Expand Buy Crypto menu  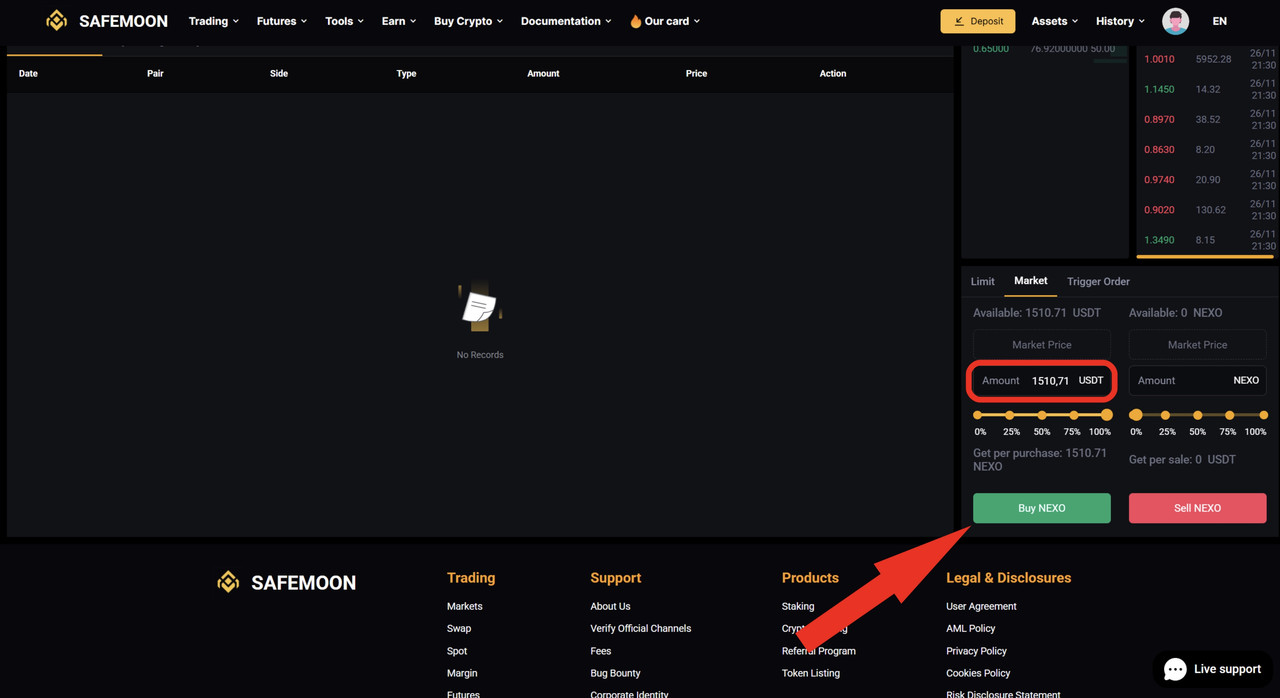(x=468, y=21)
